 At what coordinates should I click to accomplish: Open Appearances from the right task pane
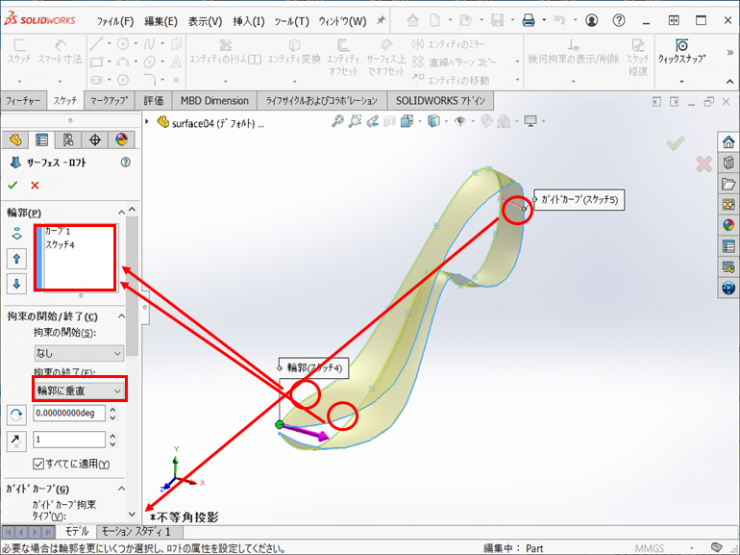tap(728, 225)
